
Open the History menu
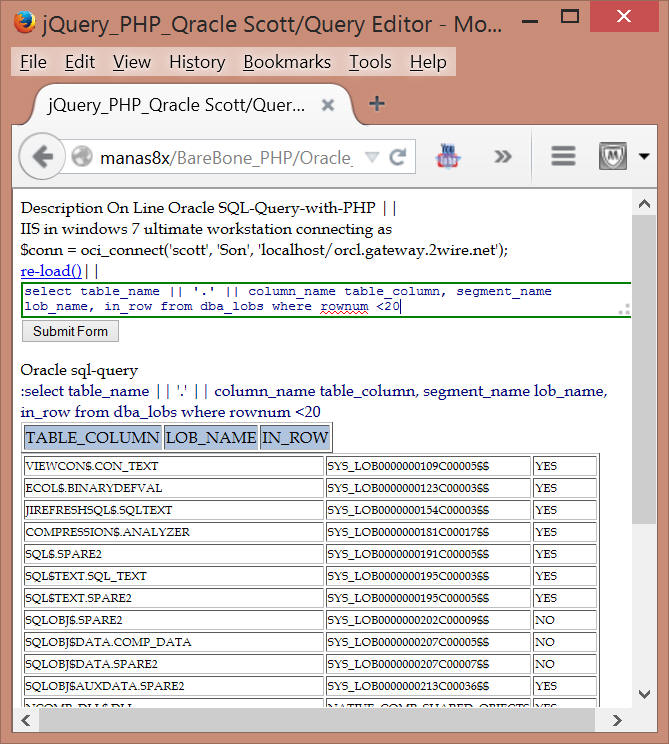click(x=196, y=62)
